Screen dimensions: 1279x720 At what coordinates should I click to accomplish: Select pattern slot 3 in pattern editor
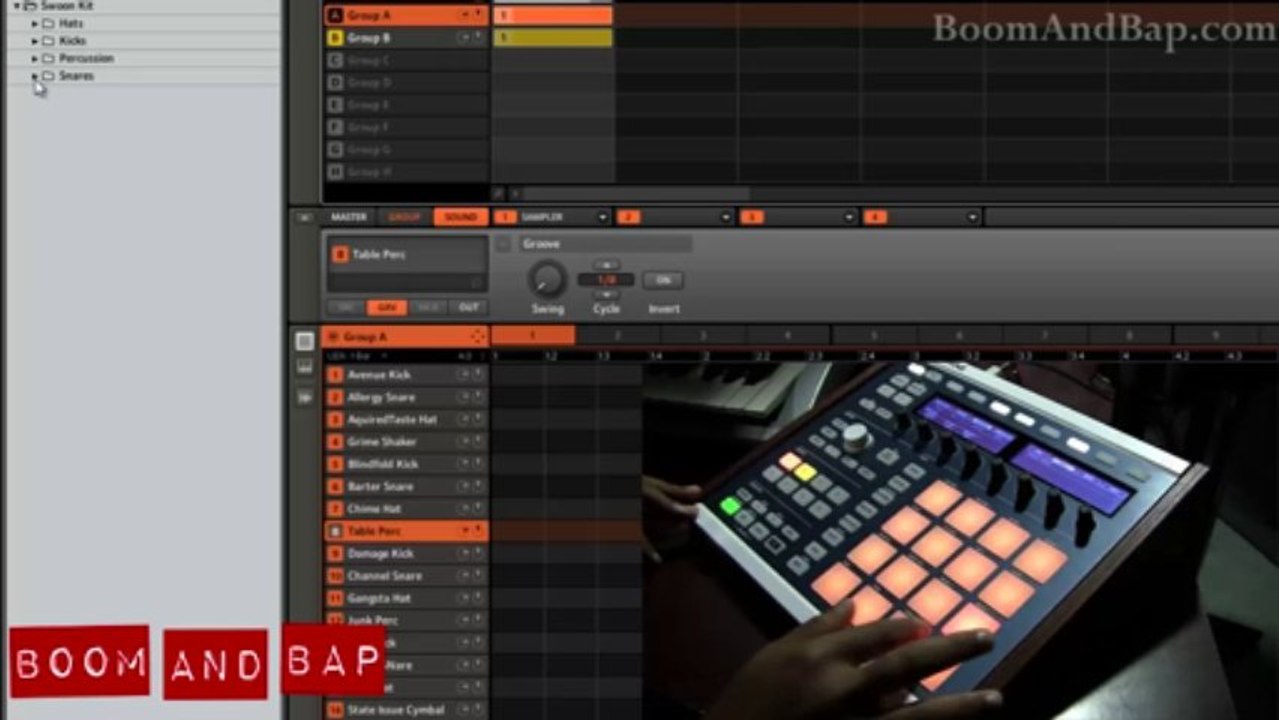(703, 336)
